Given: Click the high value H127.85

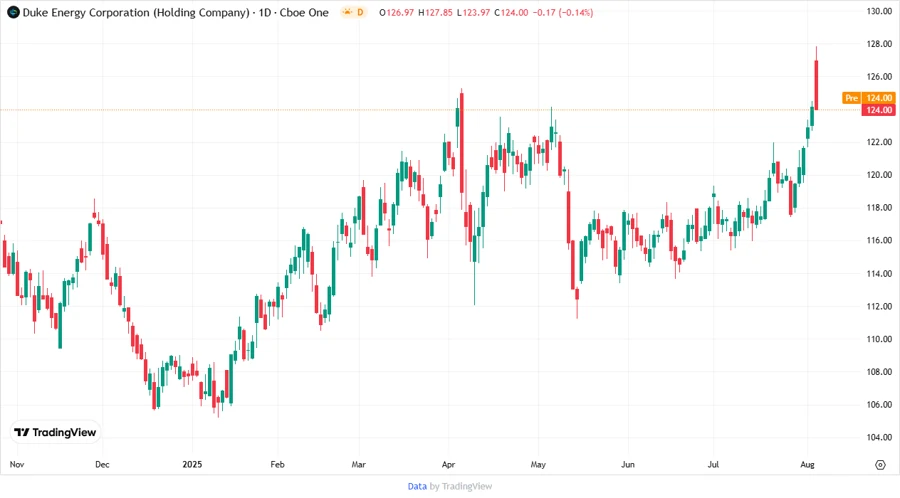Looking at the screenshot, I should 436,12.
